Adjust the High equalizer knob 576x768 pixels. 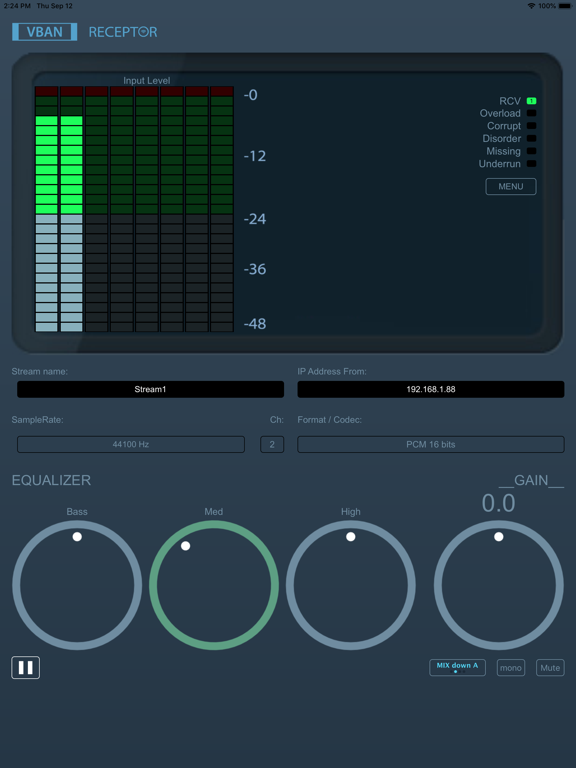pyautogui.click(x=351, y=585)
